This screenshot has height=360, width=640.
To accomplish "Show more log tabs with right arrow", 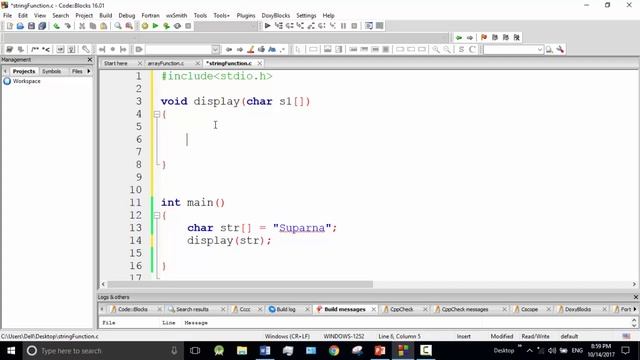I will click(635, 309).
